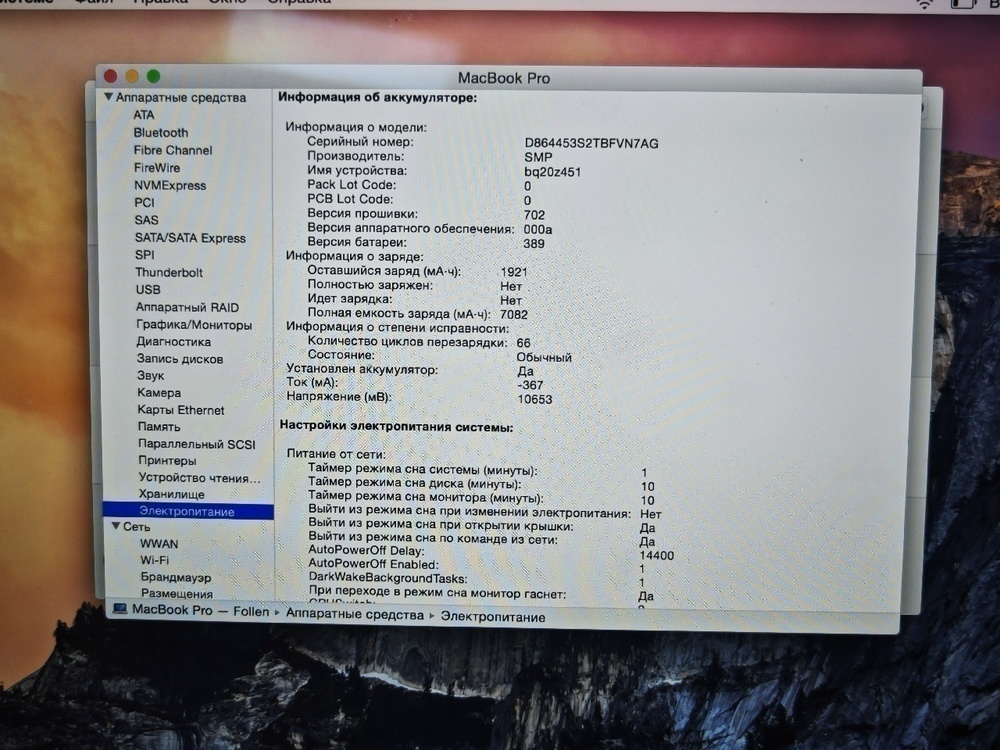Select Параллельный SCSI entry
The height and width of the screenshot is (750, 1000).
tap(196, 444)
